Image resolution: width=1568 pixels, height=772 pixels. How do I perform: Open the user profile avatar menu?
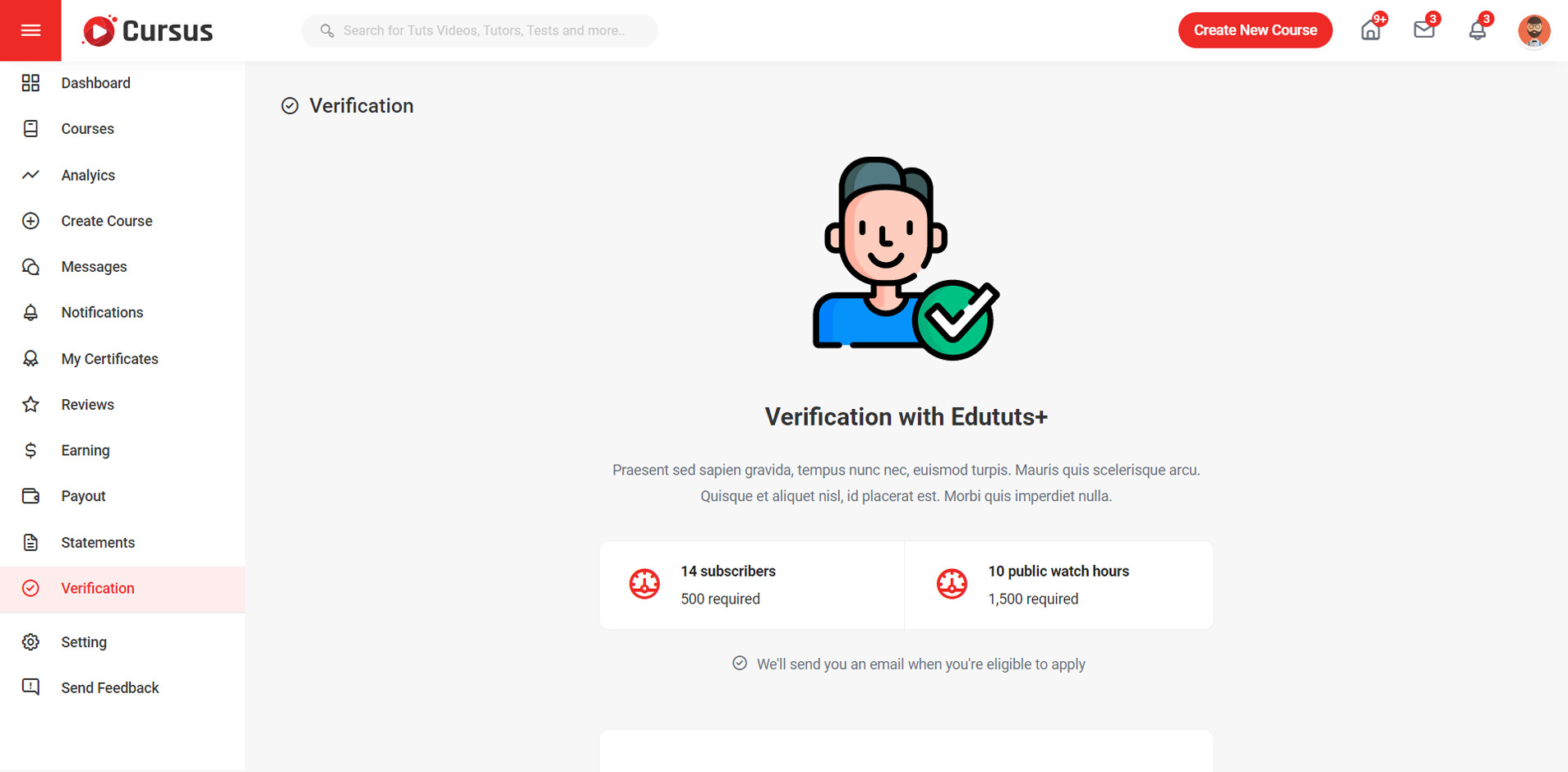tap(1533, 31)
